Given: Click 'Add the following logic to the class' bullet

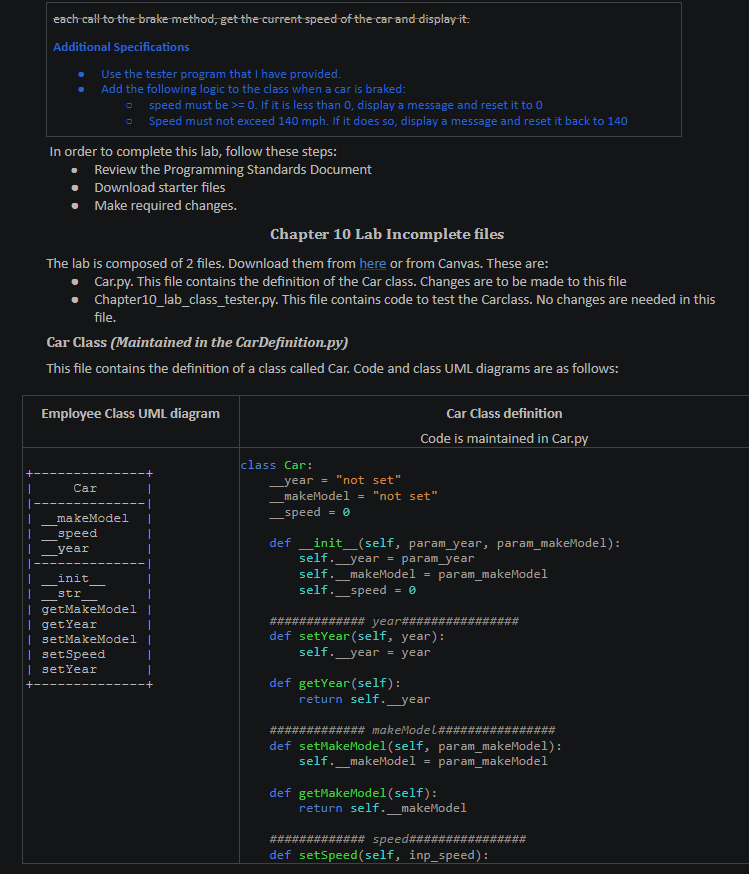Looking at the screenshot, I should tap(253, 89).
